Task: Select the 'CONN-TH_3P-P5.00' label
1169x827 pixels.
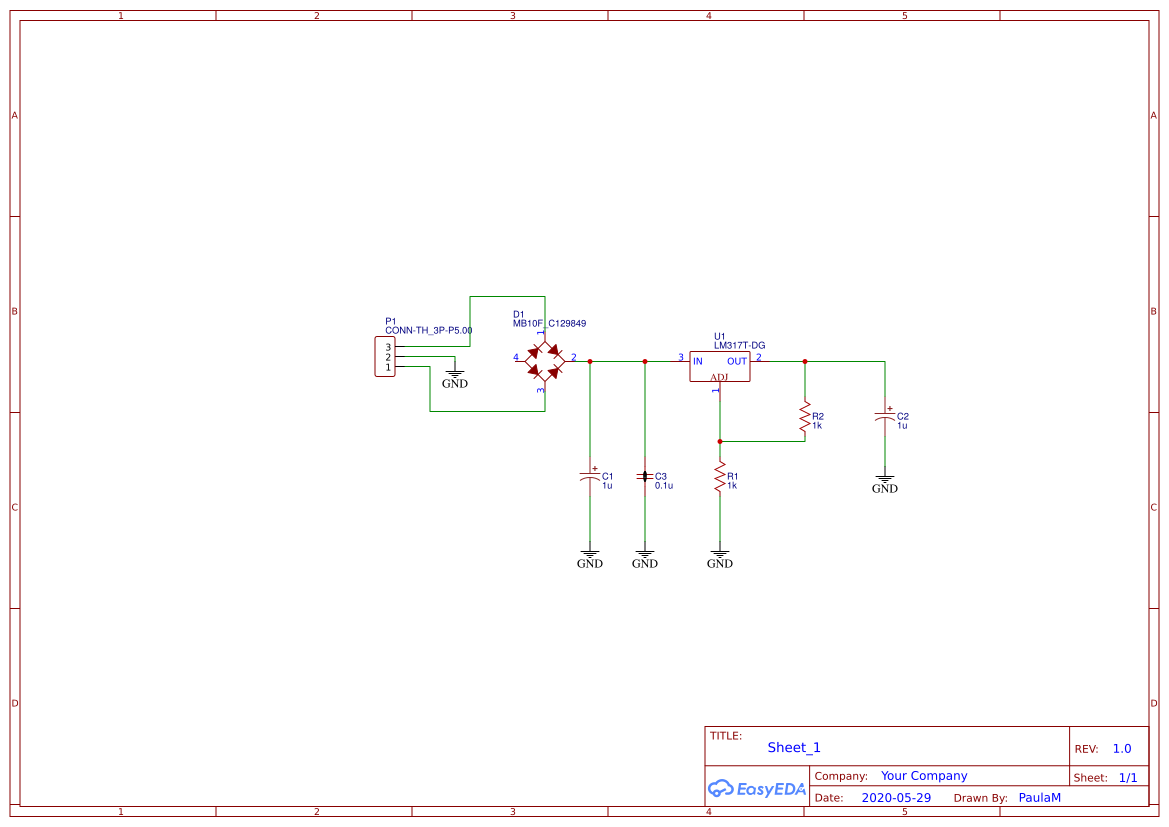Action: [429, 330]
